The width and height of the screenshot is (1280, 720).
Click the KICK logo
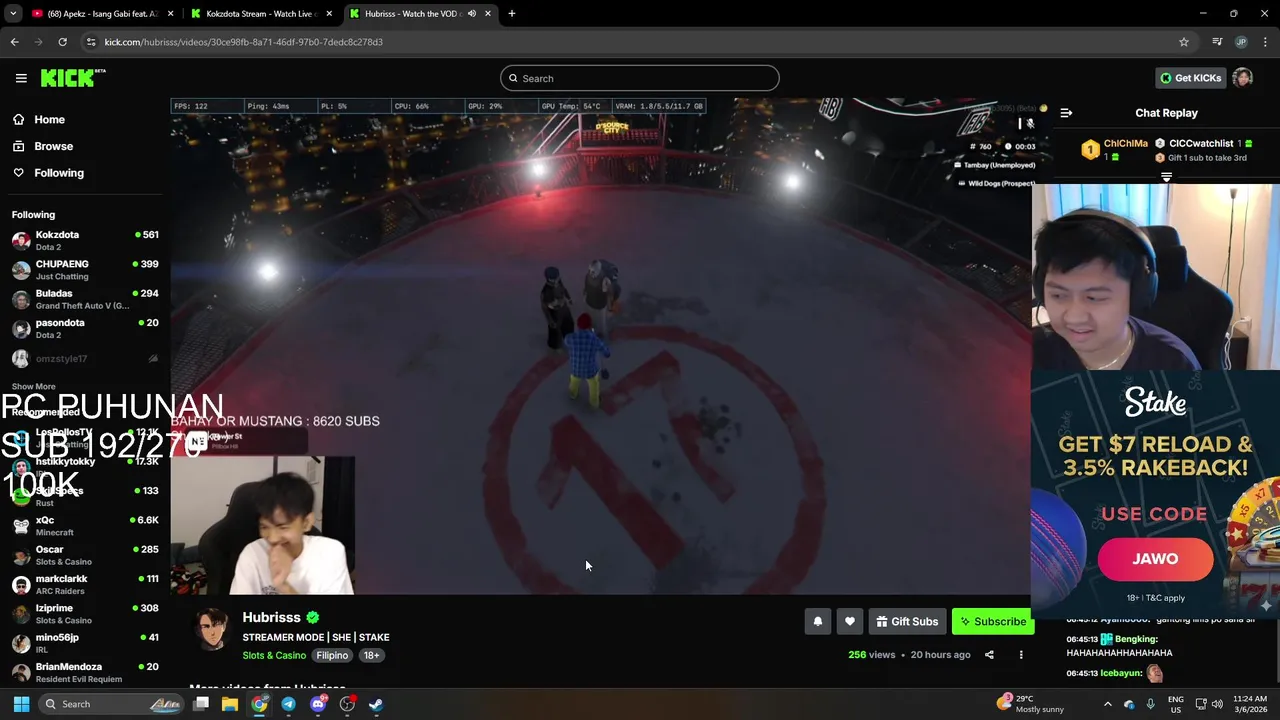point(73,78)
